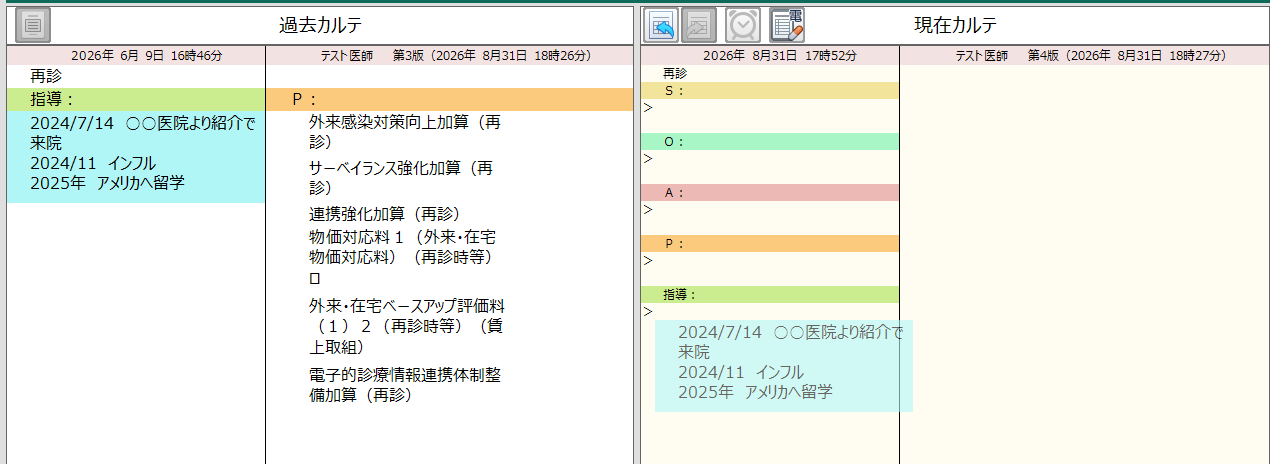Click the empty right pane of the current chart

(x=1085, y=265)
